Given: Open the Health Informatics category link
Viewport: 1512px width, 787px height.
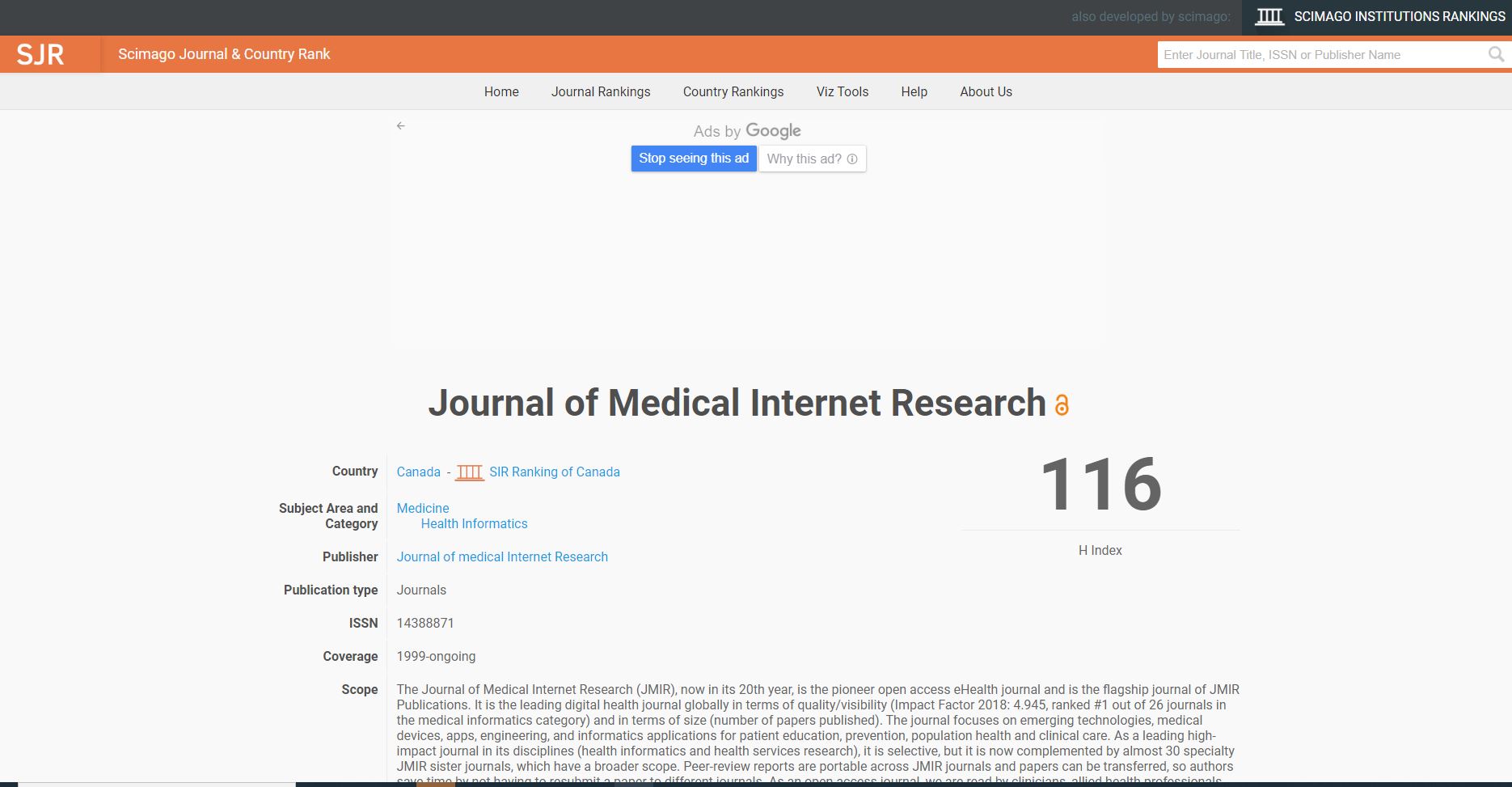Looking at the screenshot, I should point(474,524).
